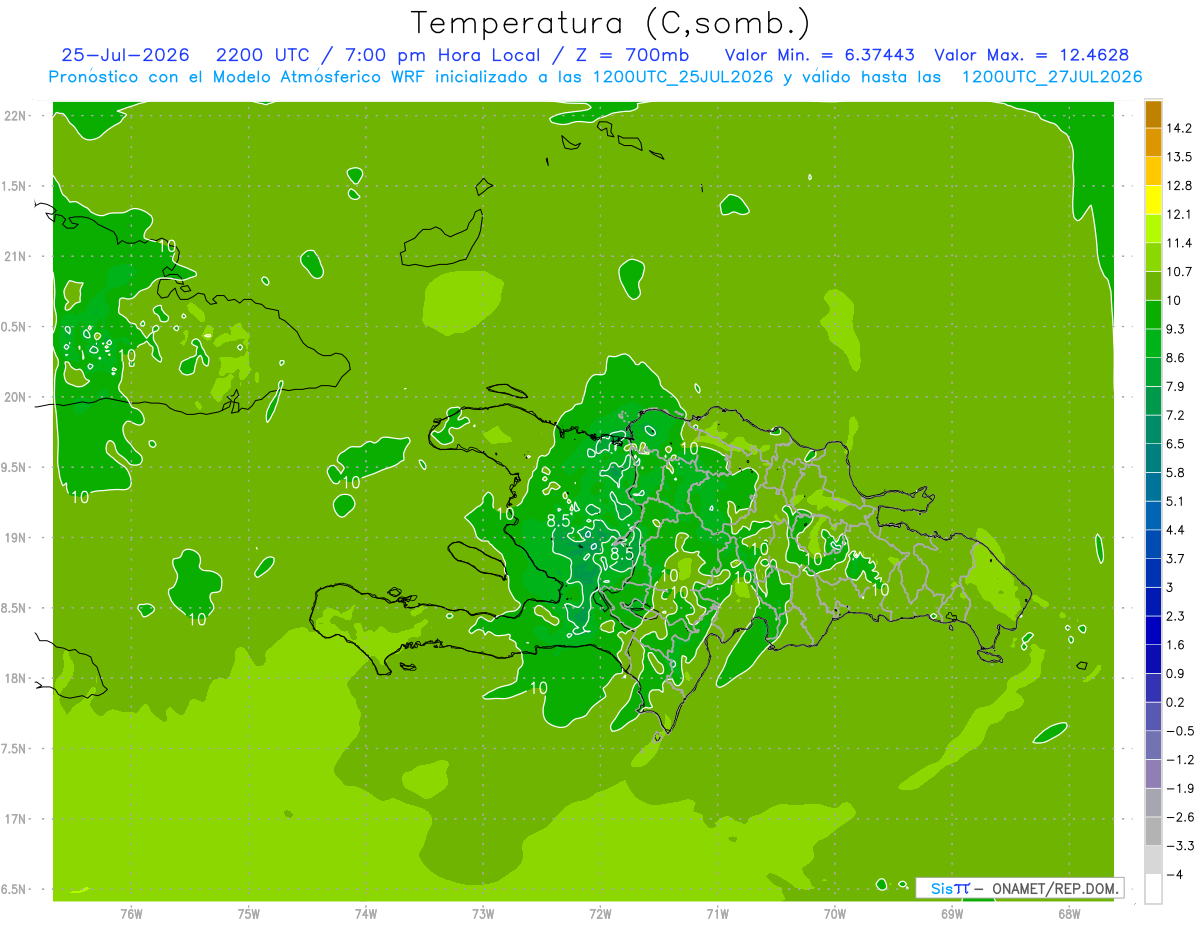
Task: Click the colorbar label "12.1"
Action: [x=1180, y=214]
